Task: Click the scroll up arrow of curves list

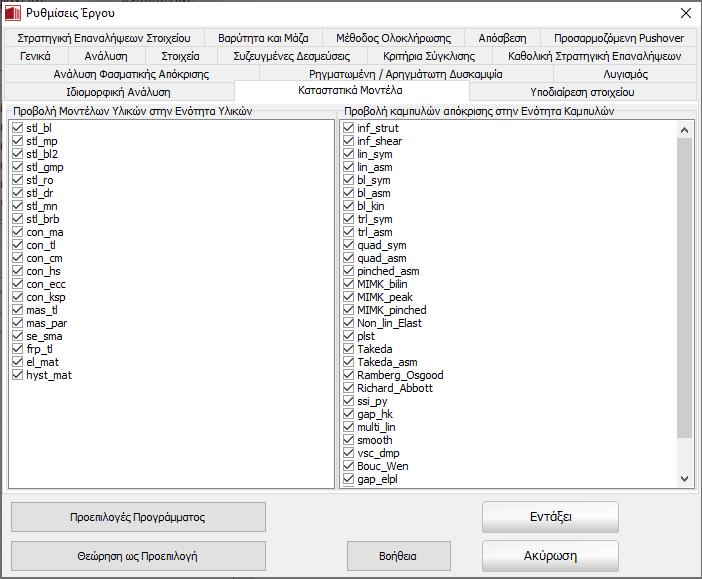Action: coord(685,129)
